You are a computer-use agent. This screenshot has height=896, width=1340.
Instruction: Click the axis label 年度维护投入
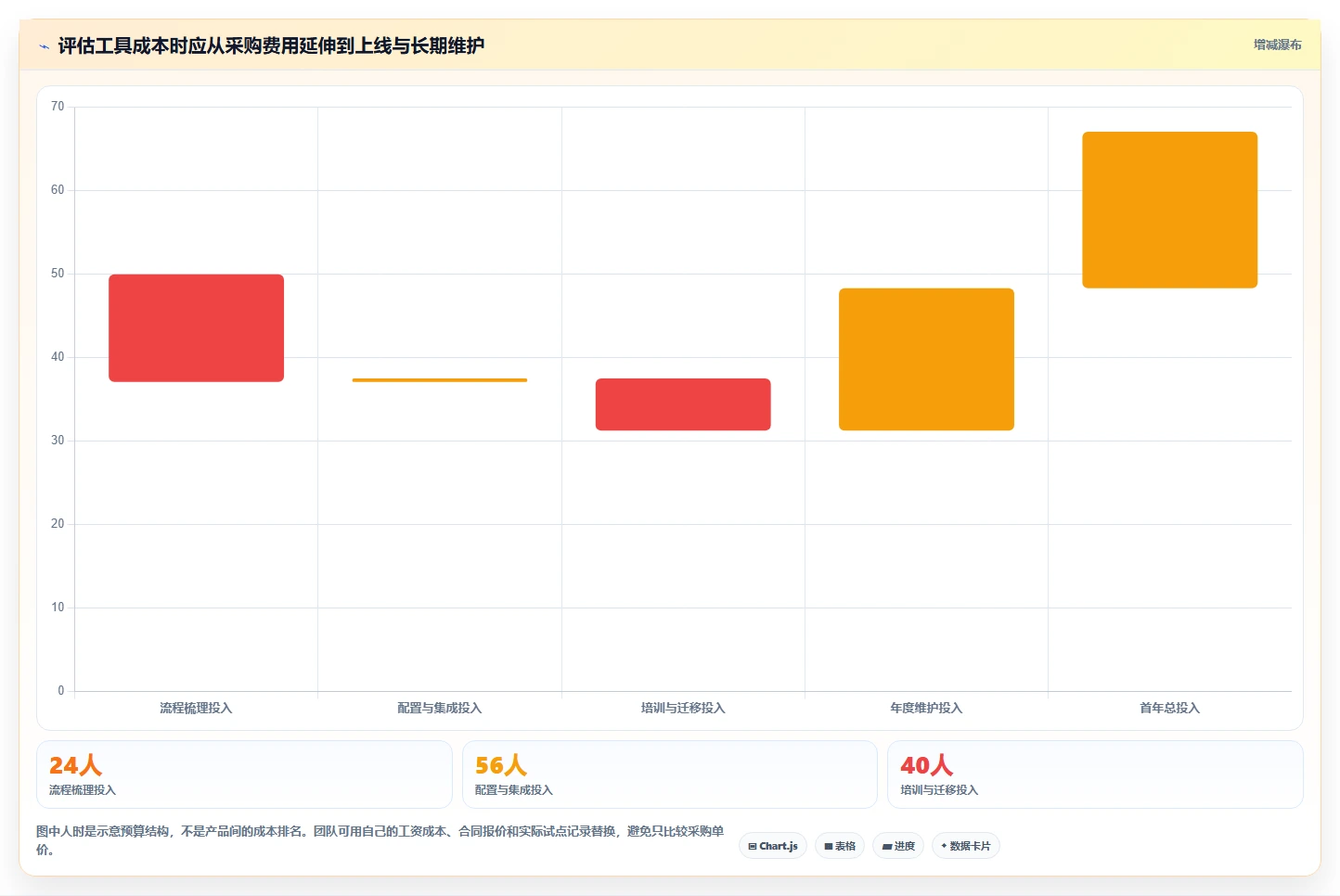pos(926,708)
